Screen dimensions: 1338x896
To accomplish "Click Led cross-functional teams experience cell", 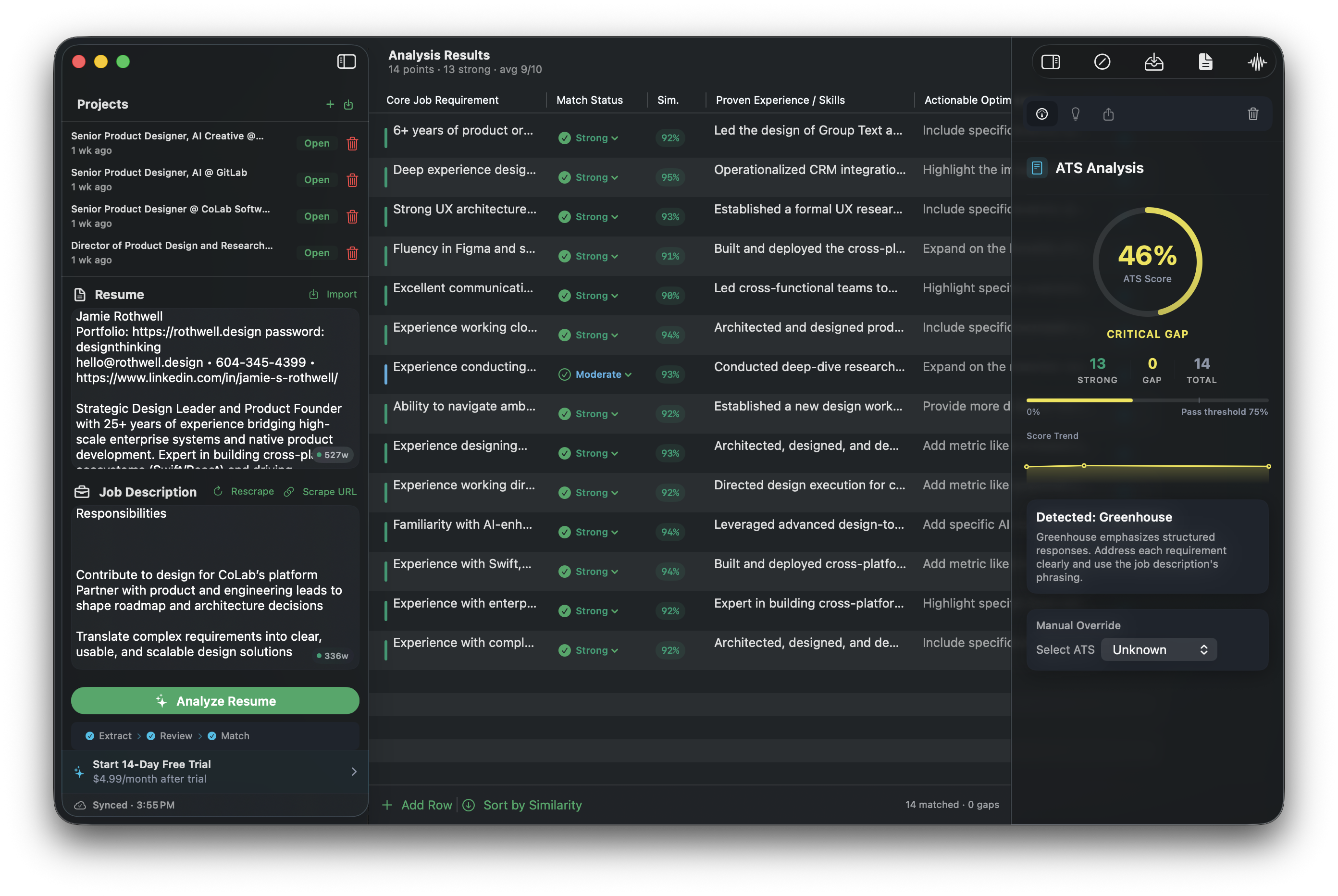I will pos(805,288).
